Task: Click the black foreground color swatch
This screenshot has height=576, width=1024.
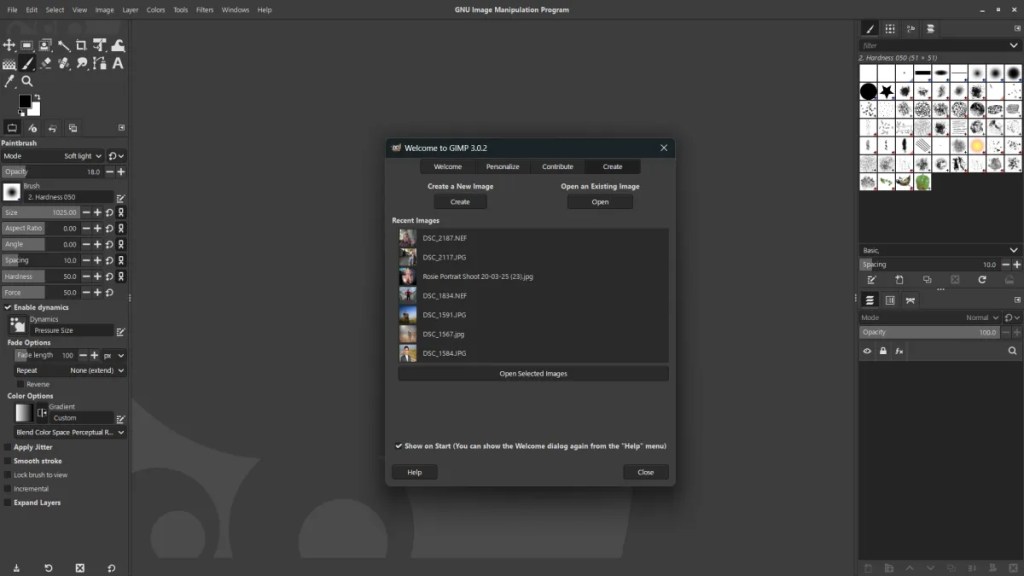Action: click(x=24, y=101)
